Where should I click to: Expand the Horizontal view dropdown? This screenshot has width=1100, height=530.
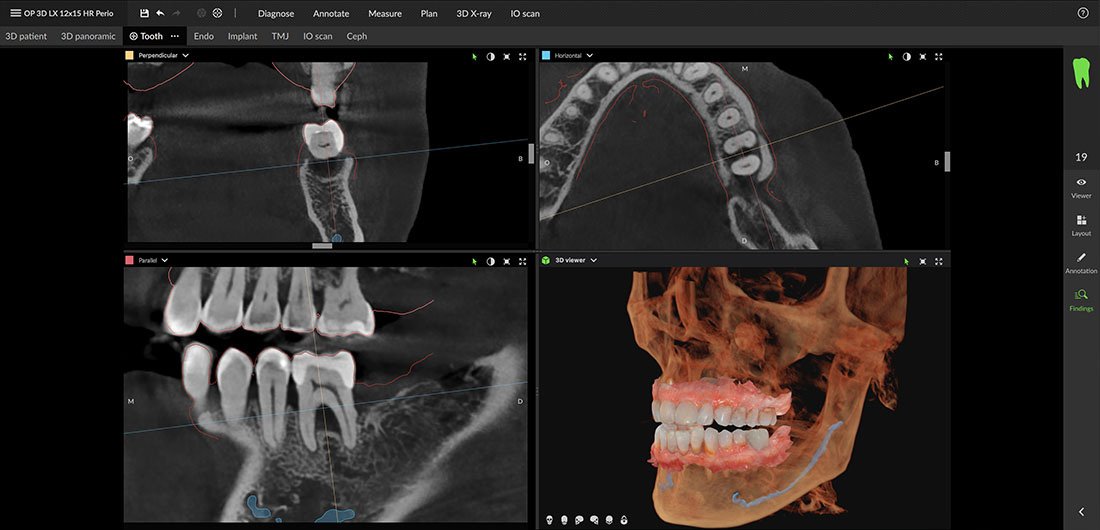(x=590, y=56)
